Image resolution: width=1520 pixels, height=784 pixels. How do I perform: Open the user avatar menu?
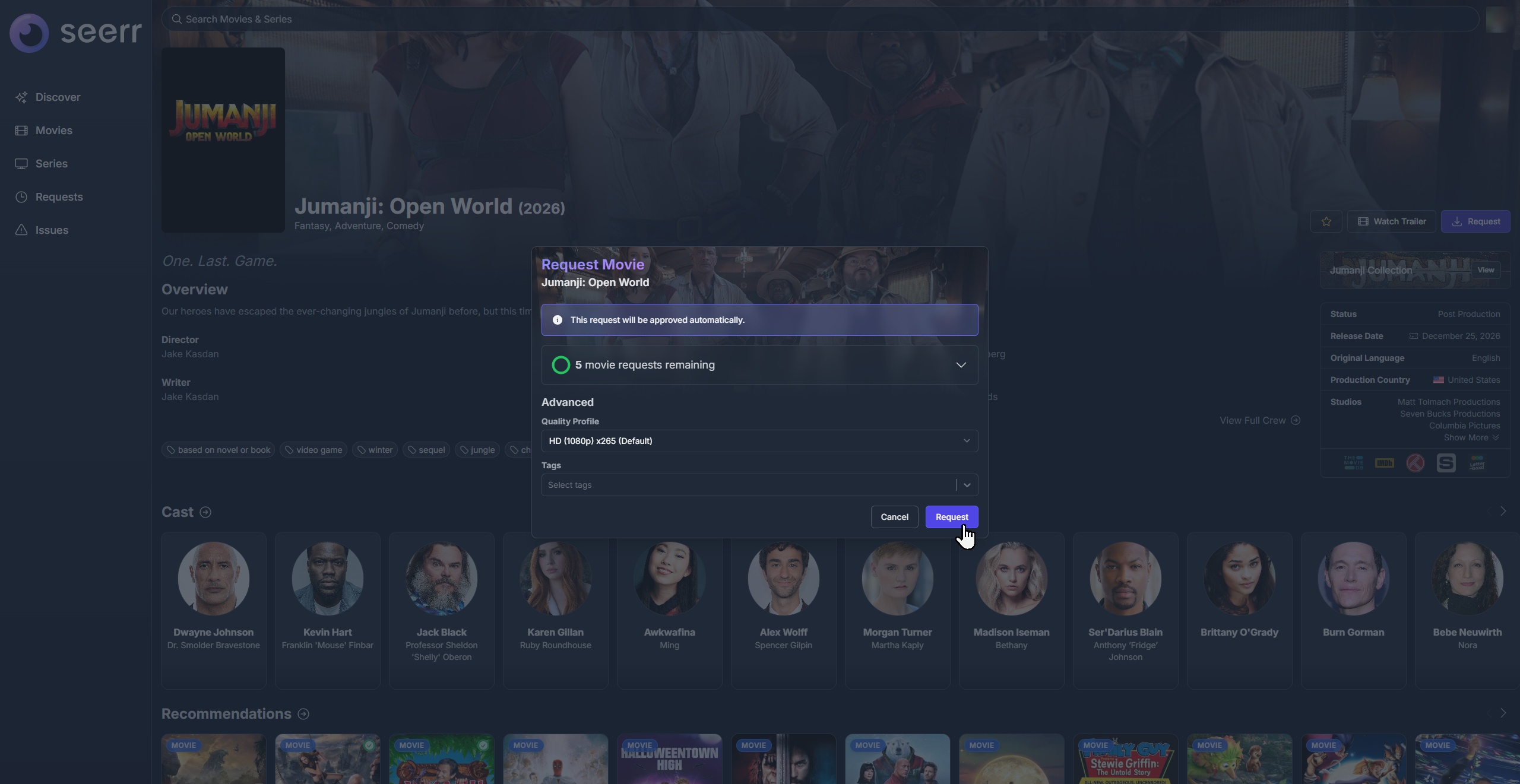tap(1497, 20)
